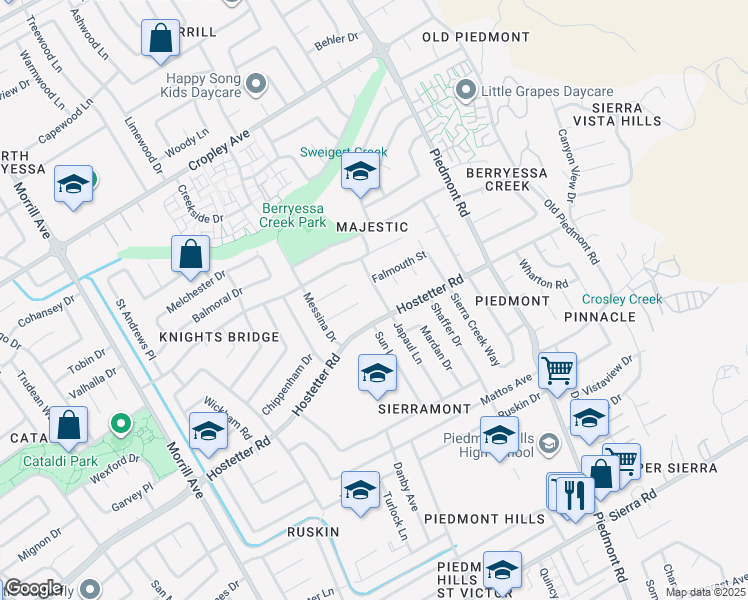This screenshot has height=600, width=748.
Task: Select the Map data ©2025 attribution
Action: pyautogui.click(x=706, y=592)
